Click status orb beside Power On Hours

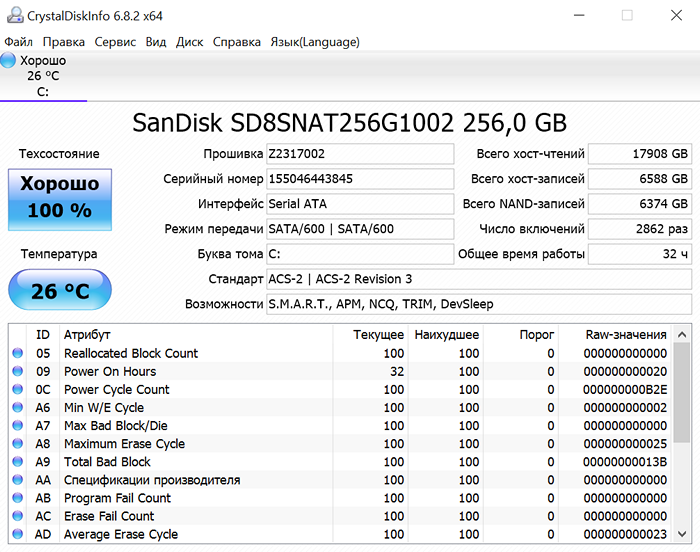click(x=18, y=371)
